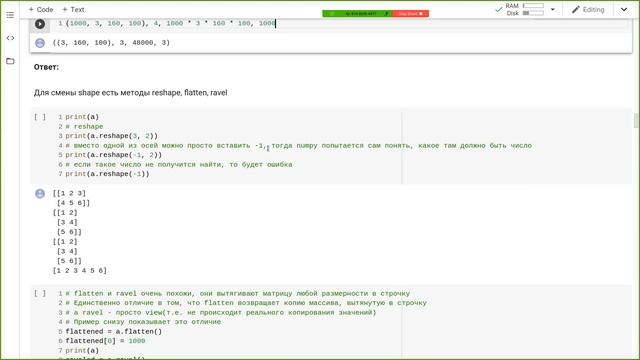Click the pencil icon for Editing mode
This screenshot has width=640, height=360.
point(576,9)
